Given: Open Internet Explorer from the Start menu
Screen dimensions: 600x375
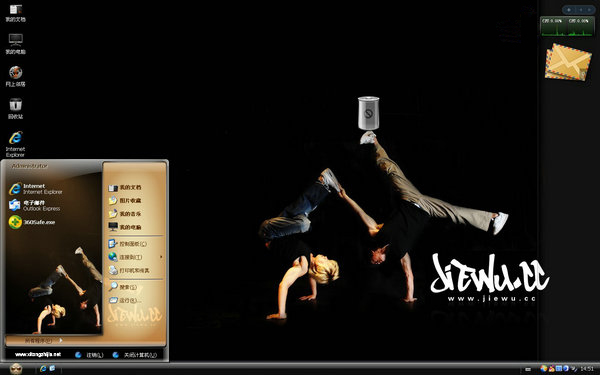Looking at the screenshot, I should pyautogui.click(x=36, y=189).
